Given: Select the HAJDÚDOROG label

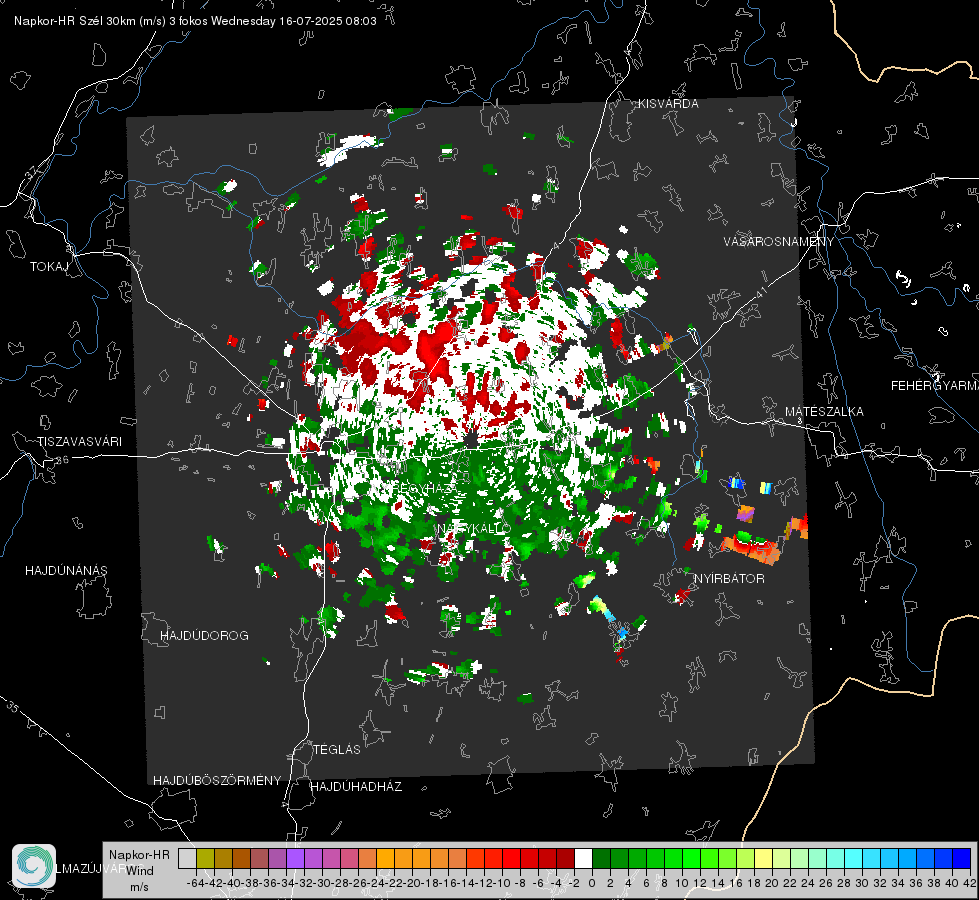Looking at the screenshot, I should click(x=204, y=635).
